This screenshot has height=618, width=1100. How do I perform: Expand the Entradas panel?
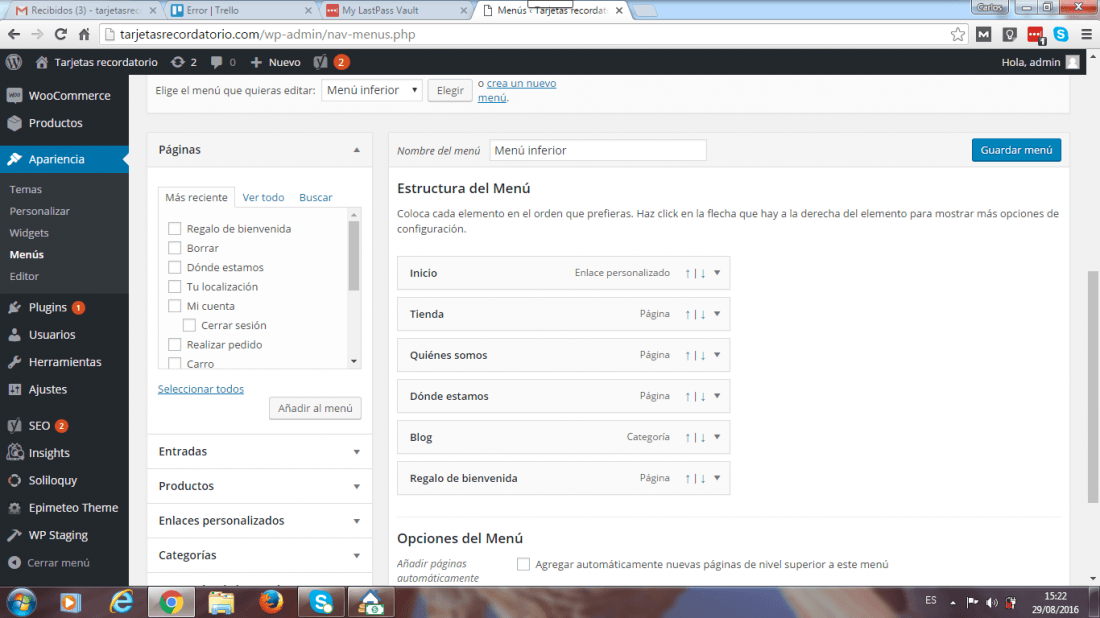point(356,452)
